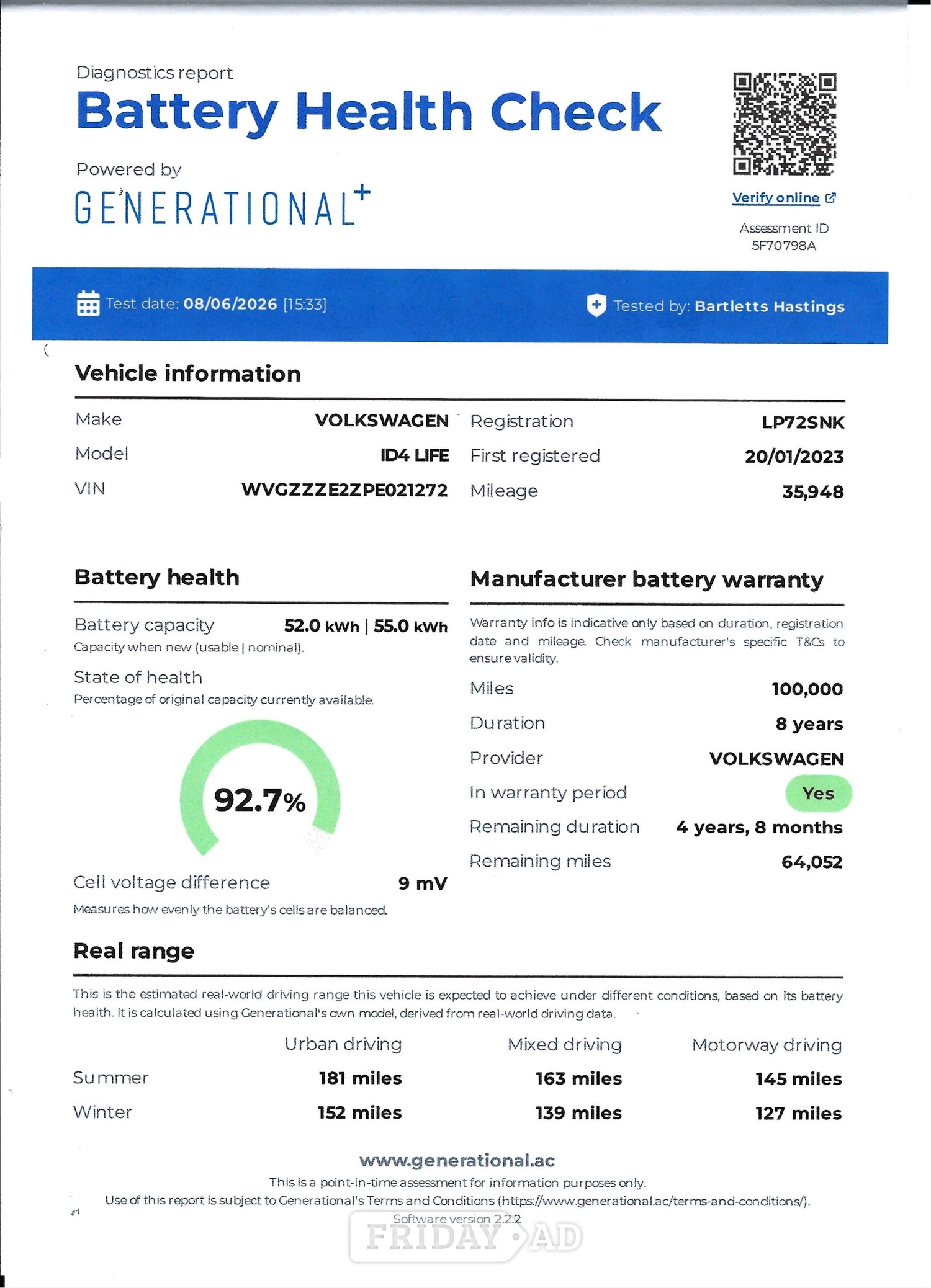Click the Battery health heading
Image resolution: width=931 pixels, height=1288 pixels.
156,578
